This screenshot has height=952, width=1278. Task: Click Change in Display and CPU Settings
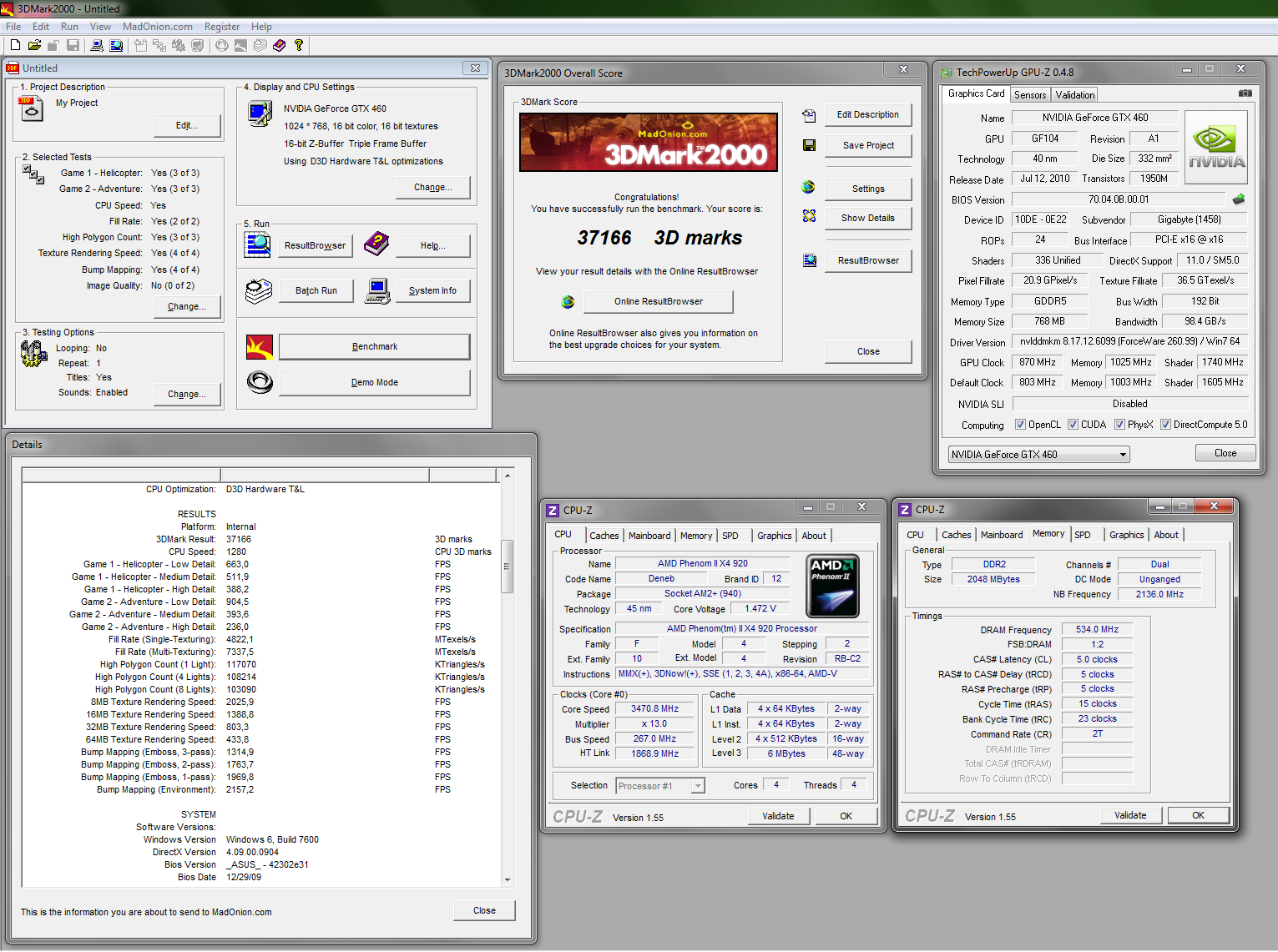(x=433, y=187)
